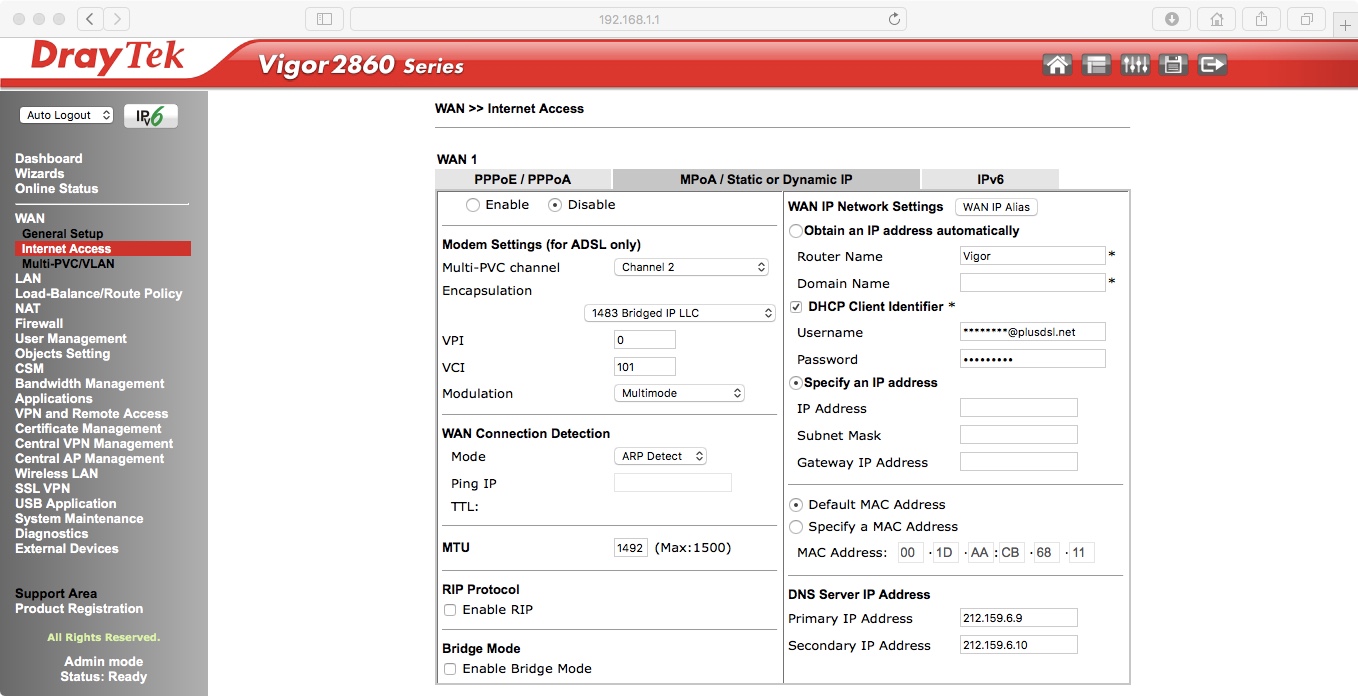Switch to the IPv6 tab
The height and width of the screenshot is (696, 1358).
coord(989,179)
